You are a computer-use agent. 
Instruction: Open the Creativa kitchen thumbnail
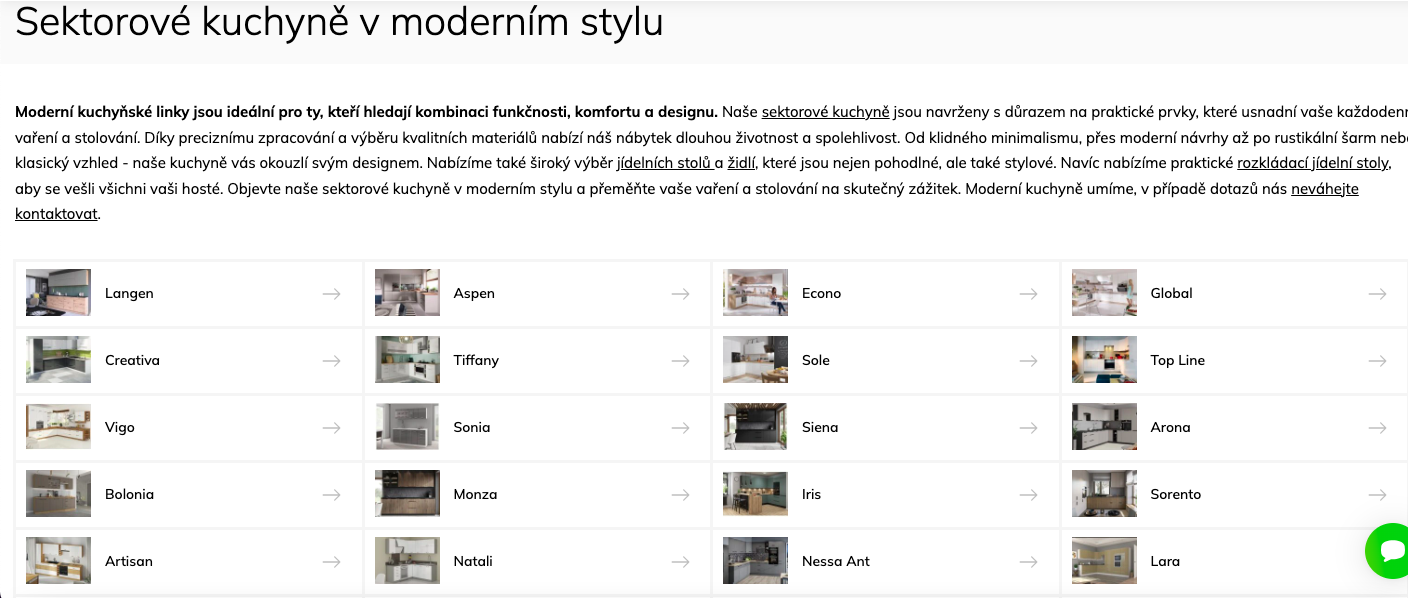point(58,360)
